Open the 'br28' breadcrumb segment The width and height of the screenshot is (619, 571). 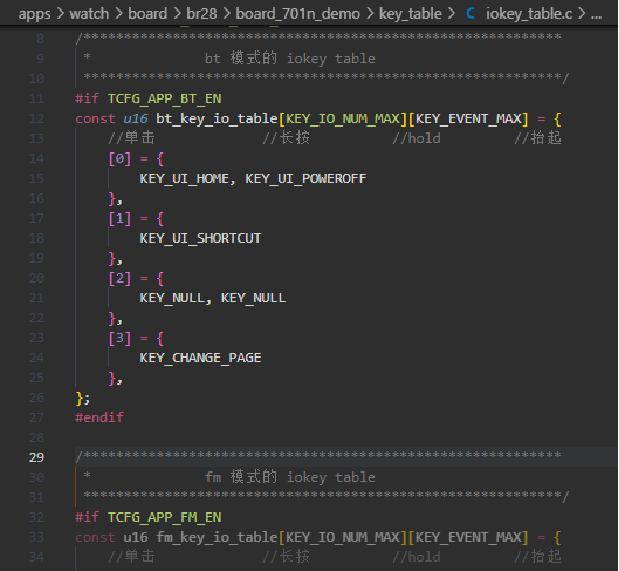tap(202, 14)
